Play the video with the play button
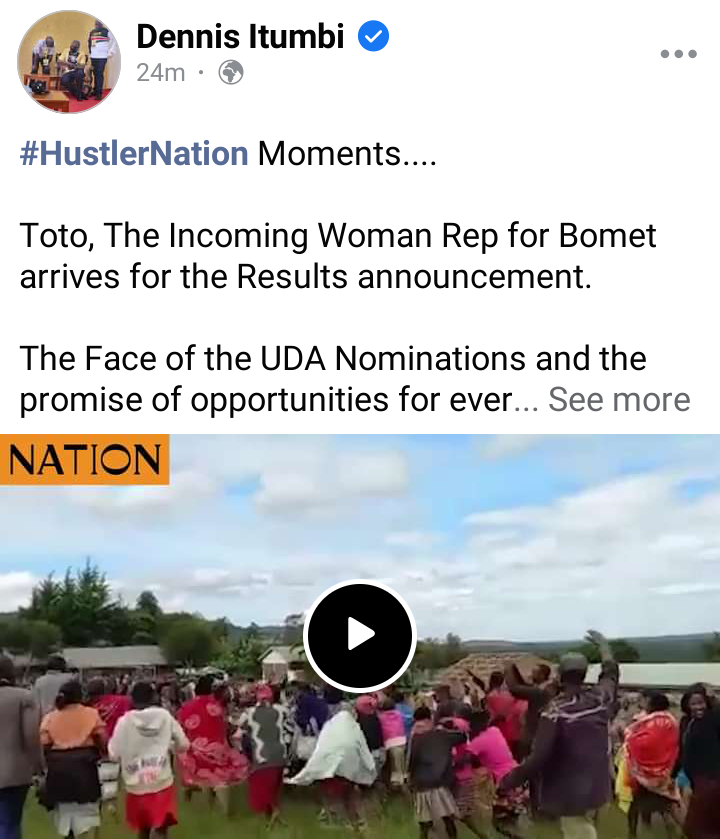 point(360,635)
